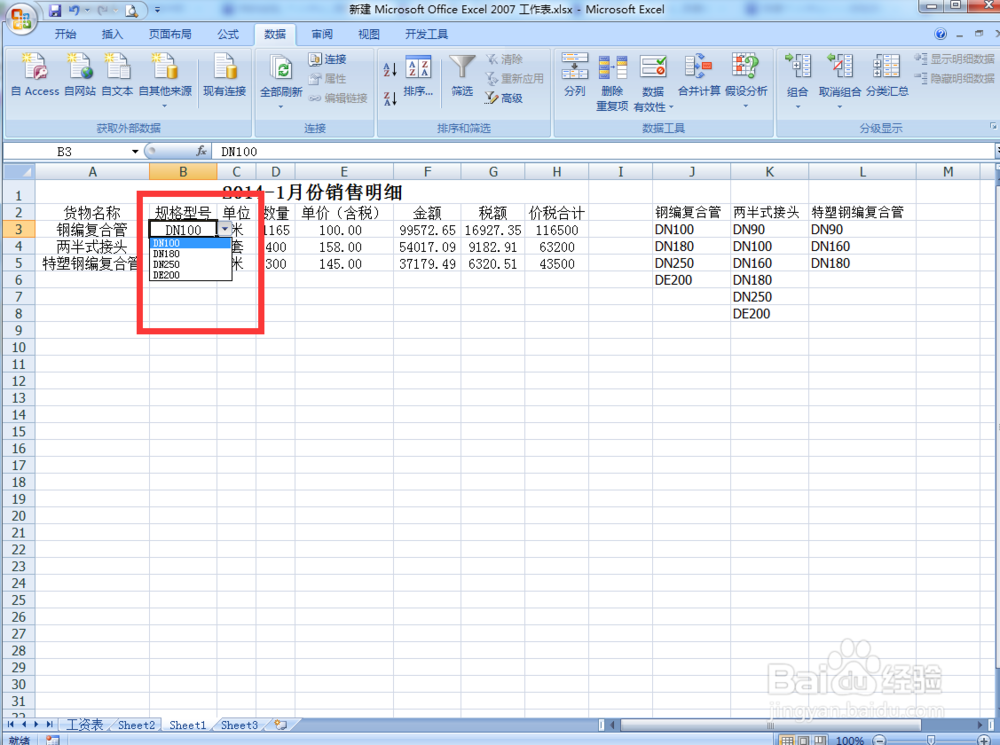1000x745 pixels.
Task: Select cell with value 6320.51
Action: tap(492, 263)
